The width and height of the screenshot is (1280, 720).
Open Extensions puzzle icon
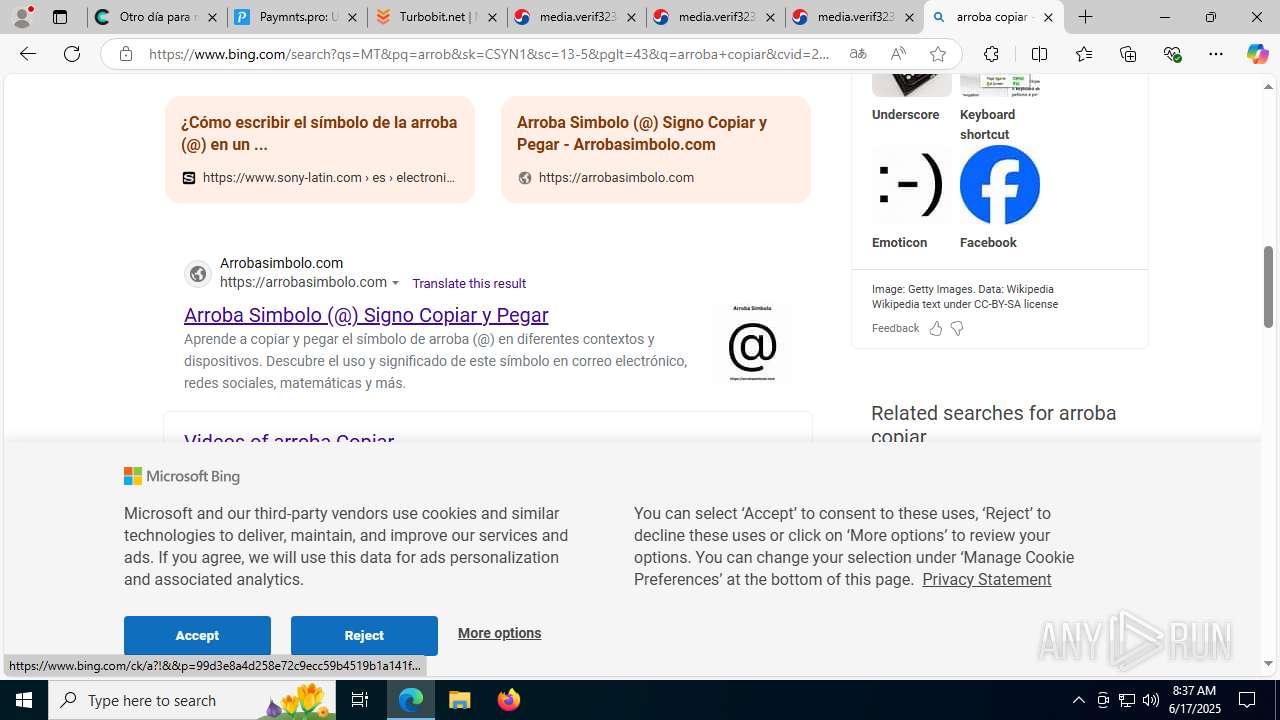(991, 54)
